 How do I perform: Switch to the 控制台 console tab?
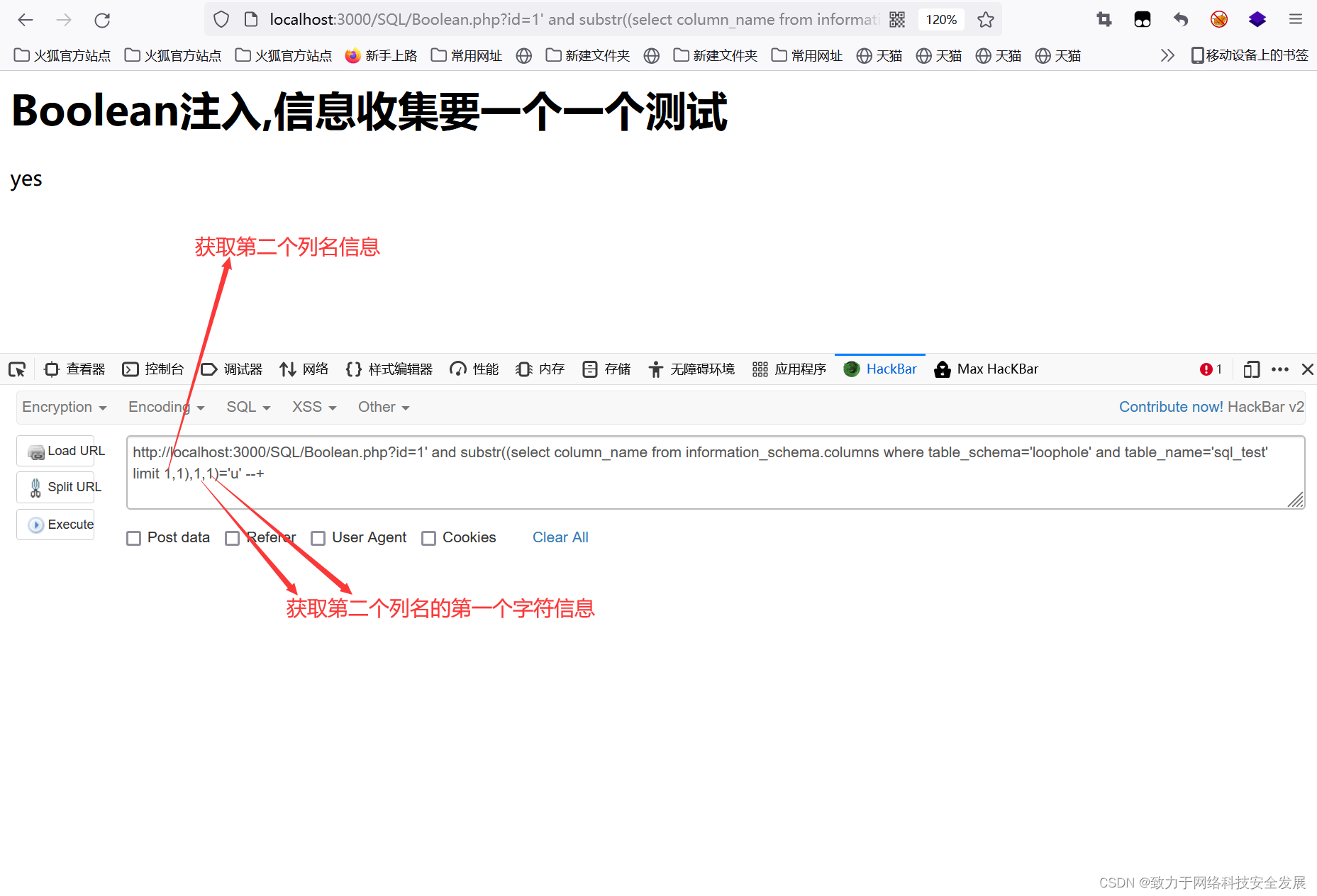153,369
